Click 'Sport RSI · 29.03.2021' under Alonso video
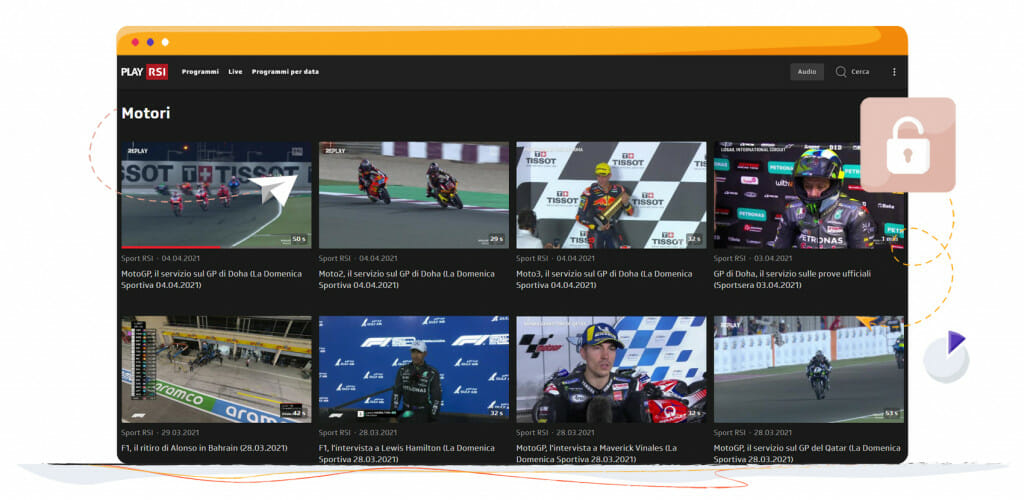This screenshot has height=500, width=1024. [160, 432]
